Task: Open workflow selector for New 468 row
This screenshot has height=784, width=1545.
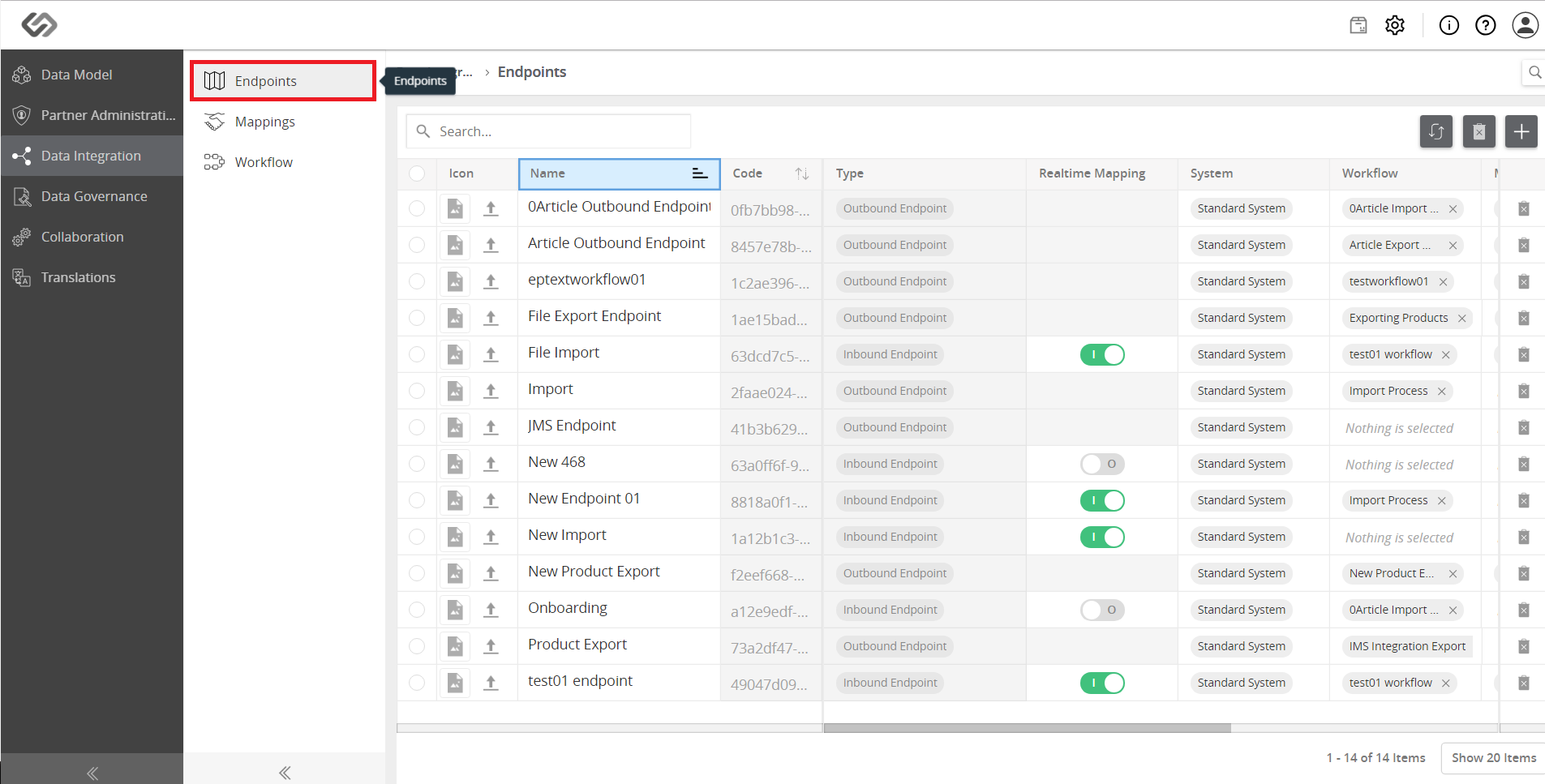Action: (1399, 465)
